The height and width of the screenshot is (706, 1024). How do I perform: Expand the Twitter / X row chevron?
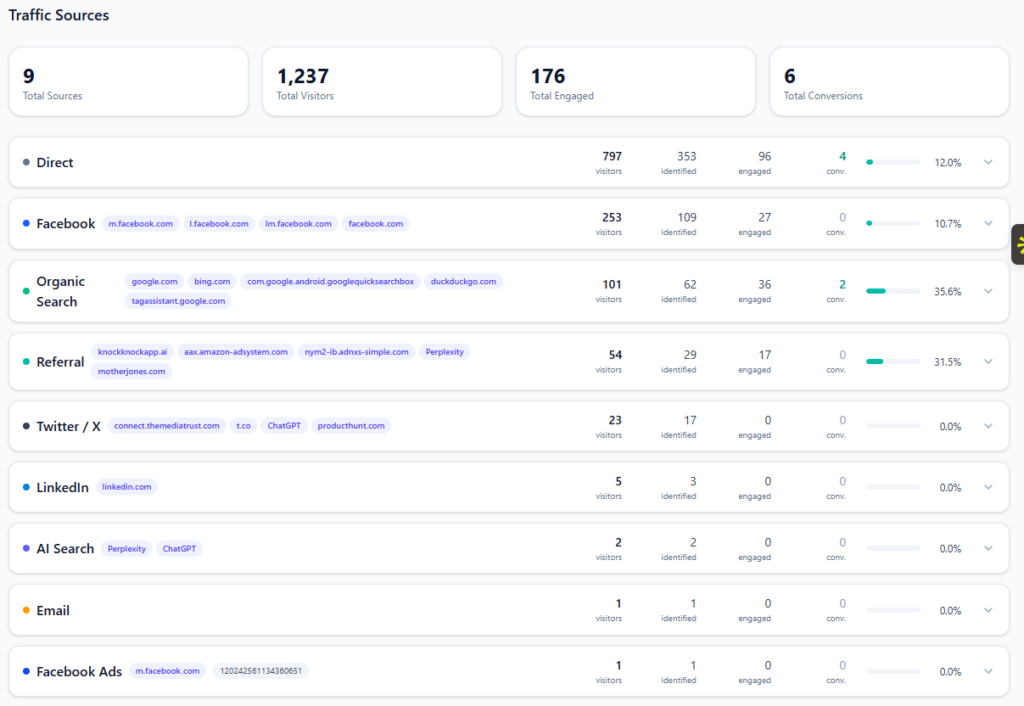point(988,426)
